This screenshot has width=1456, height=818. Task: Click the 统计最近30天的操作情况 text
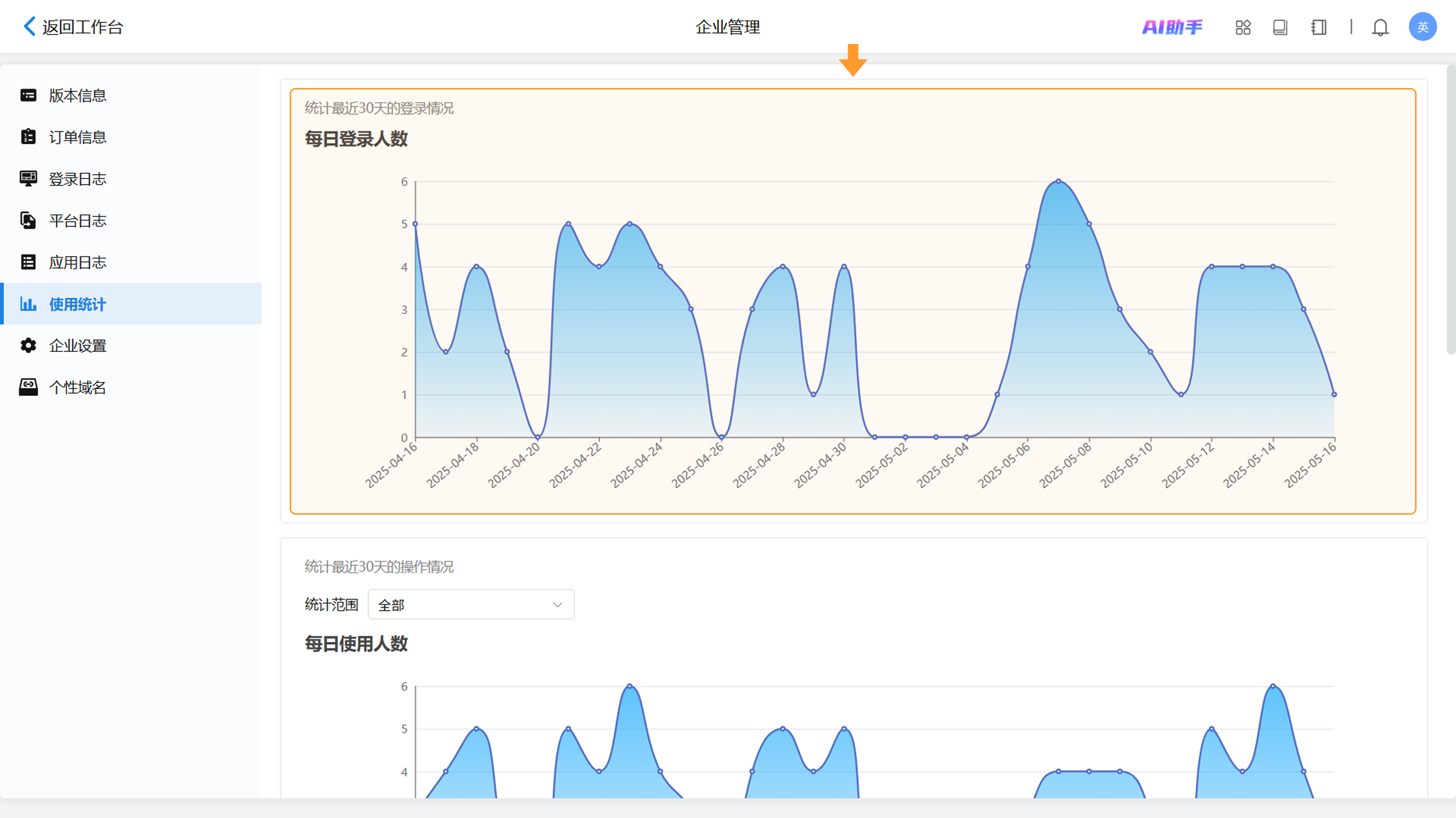[379, 567]
